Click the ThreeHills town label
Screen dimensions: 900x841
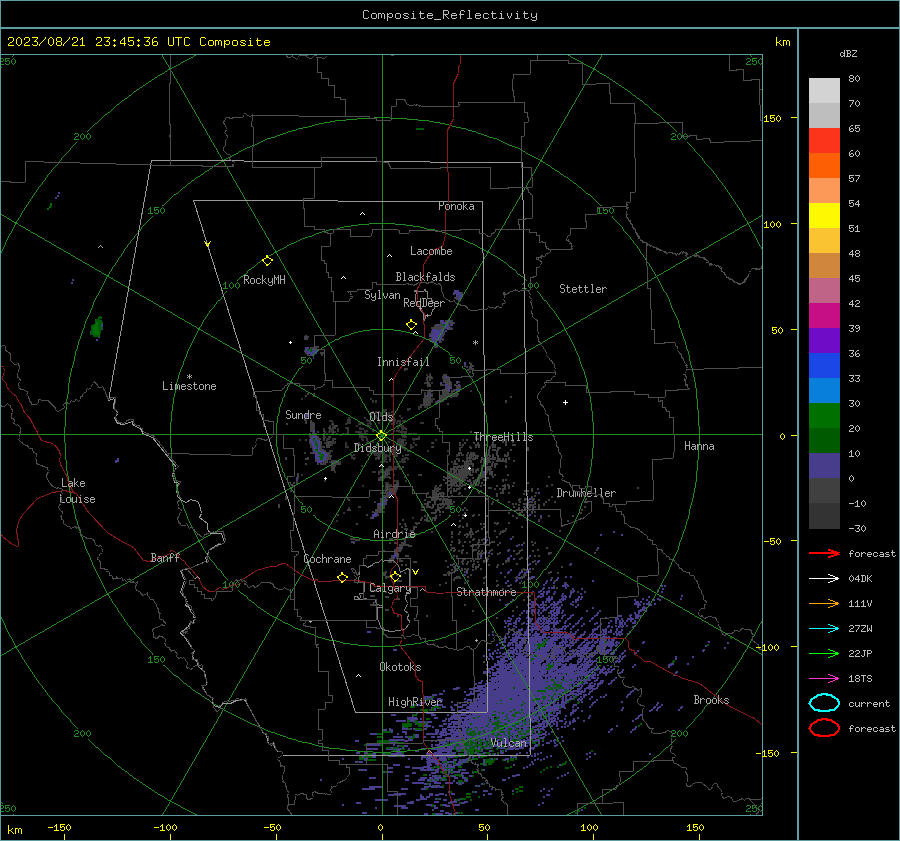(503, 437)
